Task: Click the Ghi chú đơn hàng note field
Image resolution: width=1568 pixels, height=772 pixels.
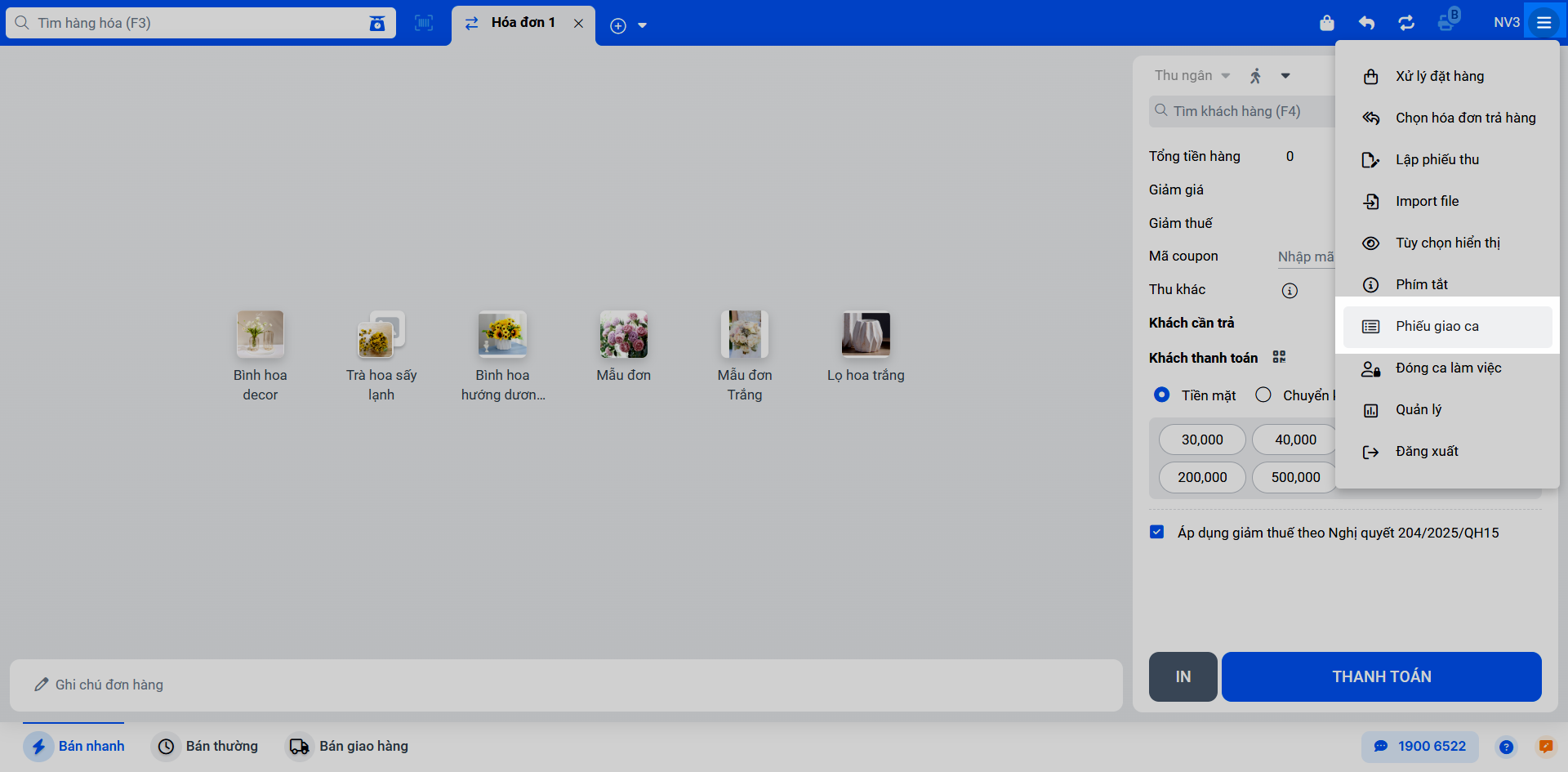Action: tap(566, 685)
